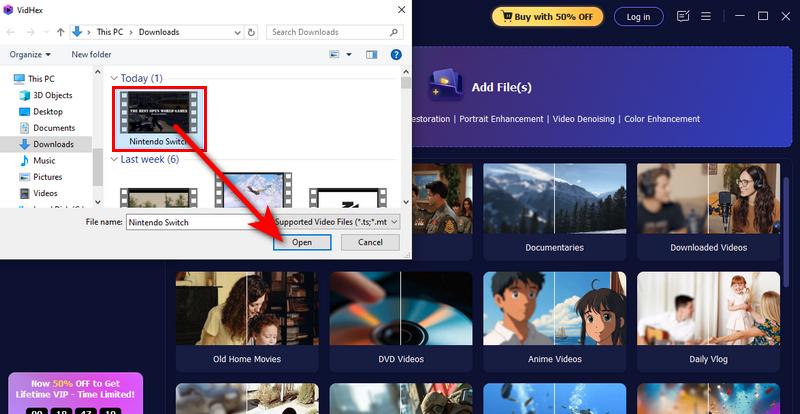Open the feedback note icon
The width and height of the screenshot is (800, 414).
click(683, 17)
